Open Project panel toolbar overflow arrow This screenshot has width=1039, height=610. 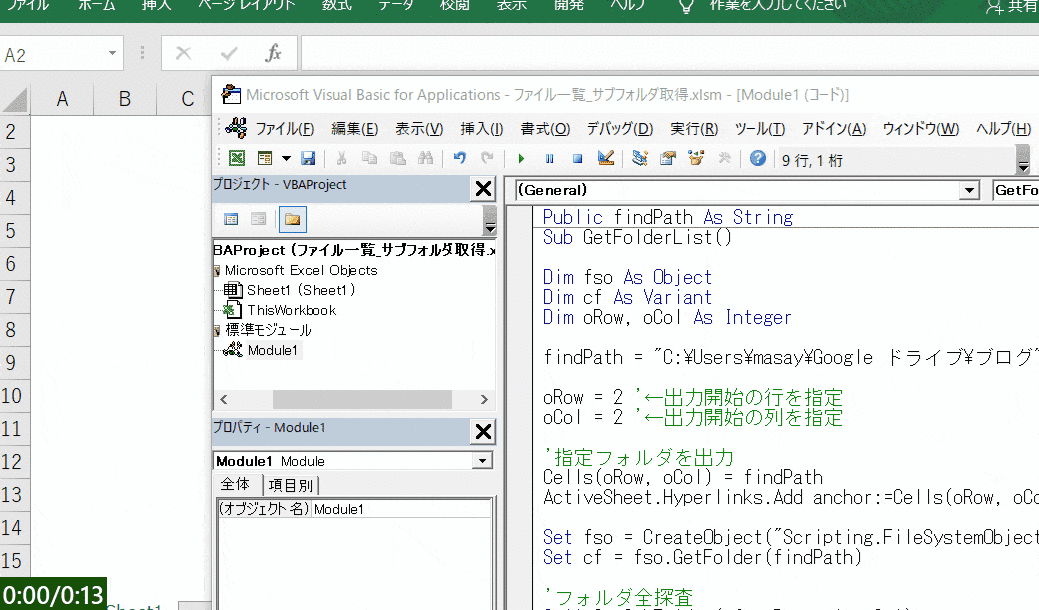[x=490, y=221]
